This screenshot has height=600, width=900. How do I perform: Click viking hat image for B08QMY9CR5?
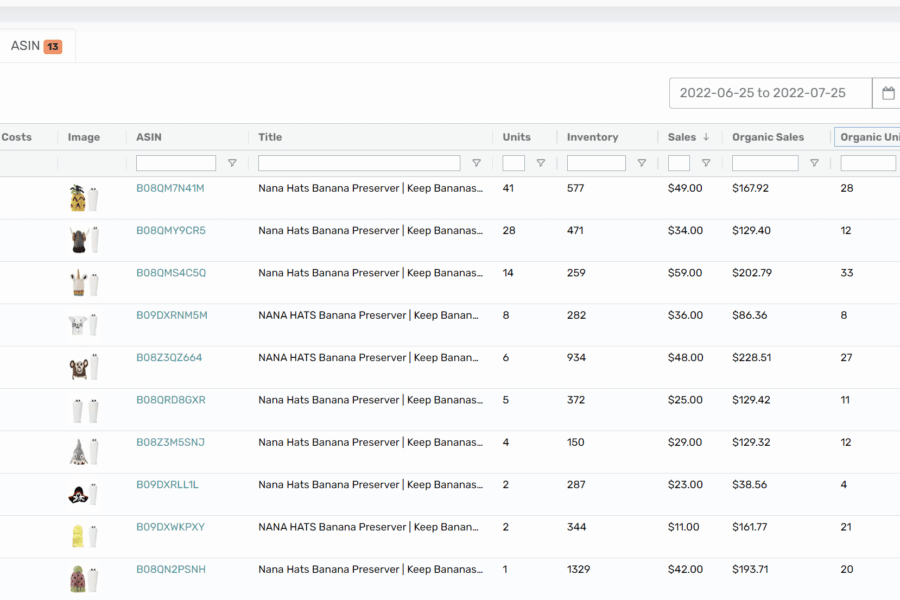tap(84, 241)
